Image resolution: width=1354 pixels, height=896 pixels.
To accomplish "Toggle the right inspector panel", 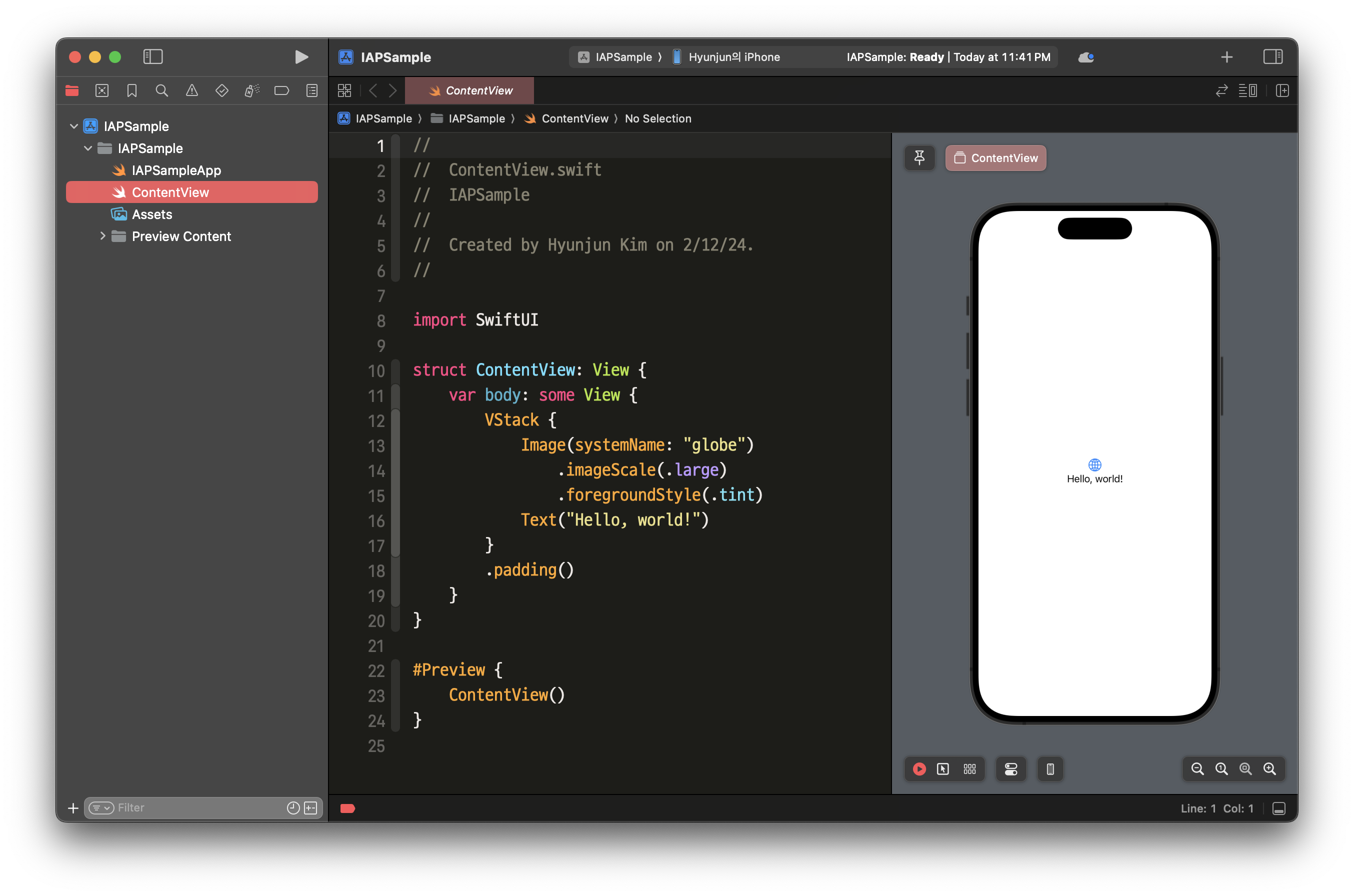I will click(1272, 57).
